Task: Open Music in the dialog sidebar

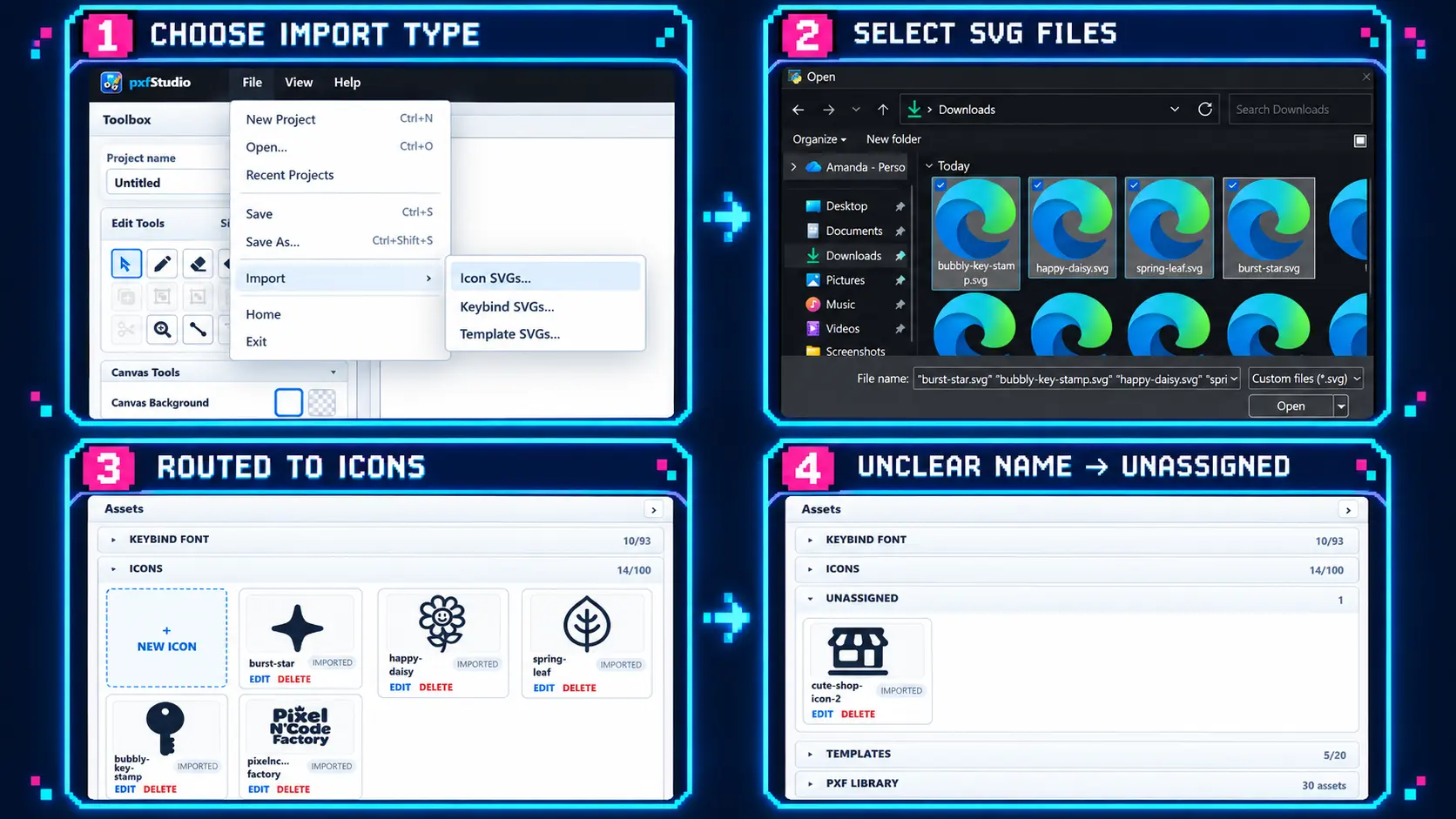Action: pyautogui.click(x=840, y=305)
